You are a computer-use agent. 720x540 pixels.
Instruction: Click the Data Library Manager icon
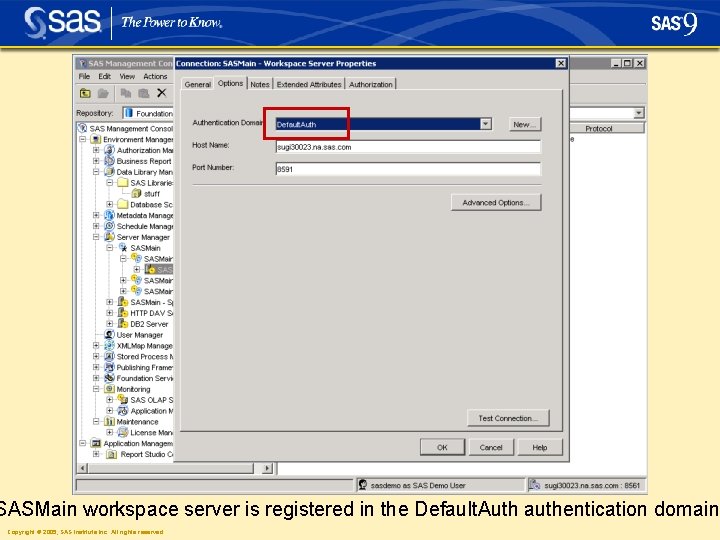click(x=109, y=172)
